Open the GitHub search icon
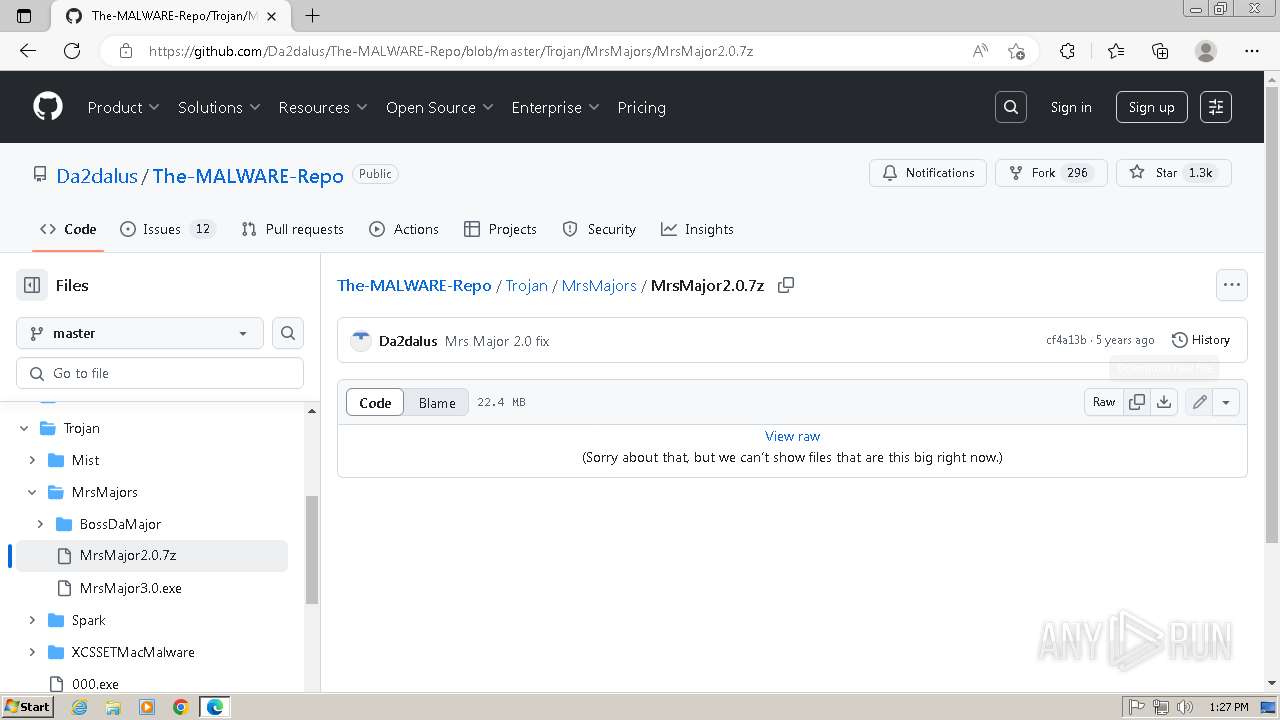Viewport: 1280px width, 720px height. click(1011, 107)
